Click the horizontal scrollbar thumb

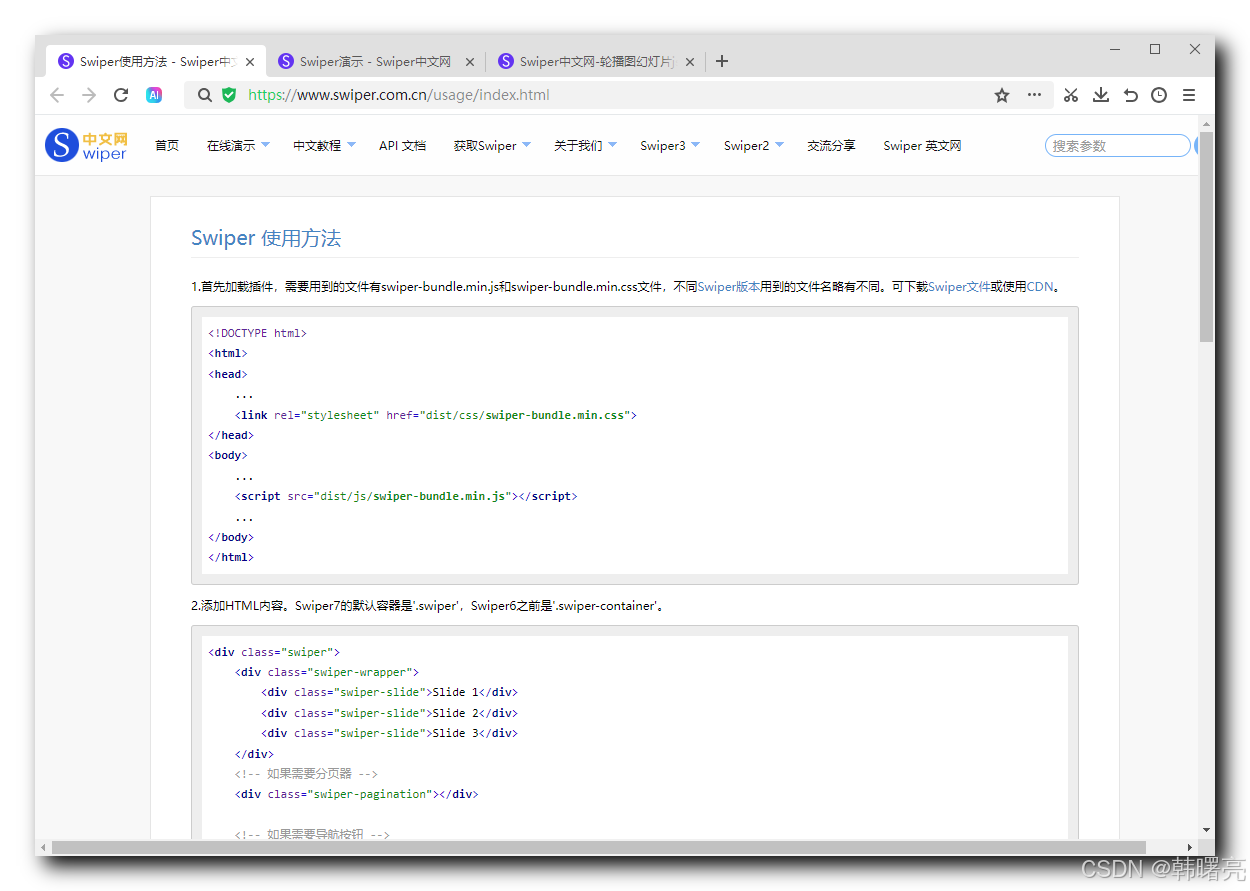(x=599, y=848)
